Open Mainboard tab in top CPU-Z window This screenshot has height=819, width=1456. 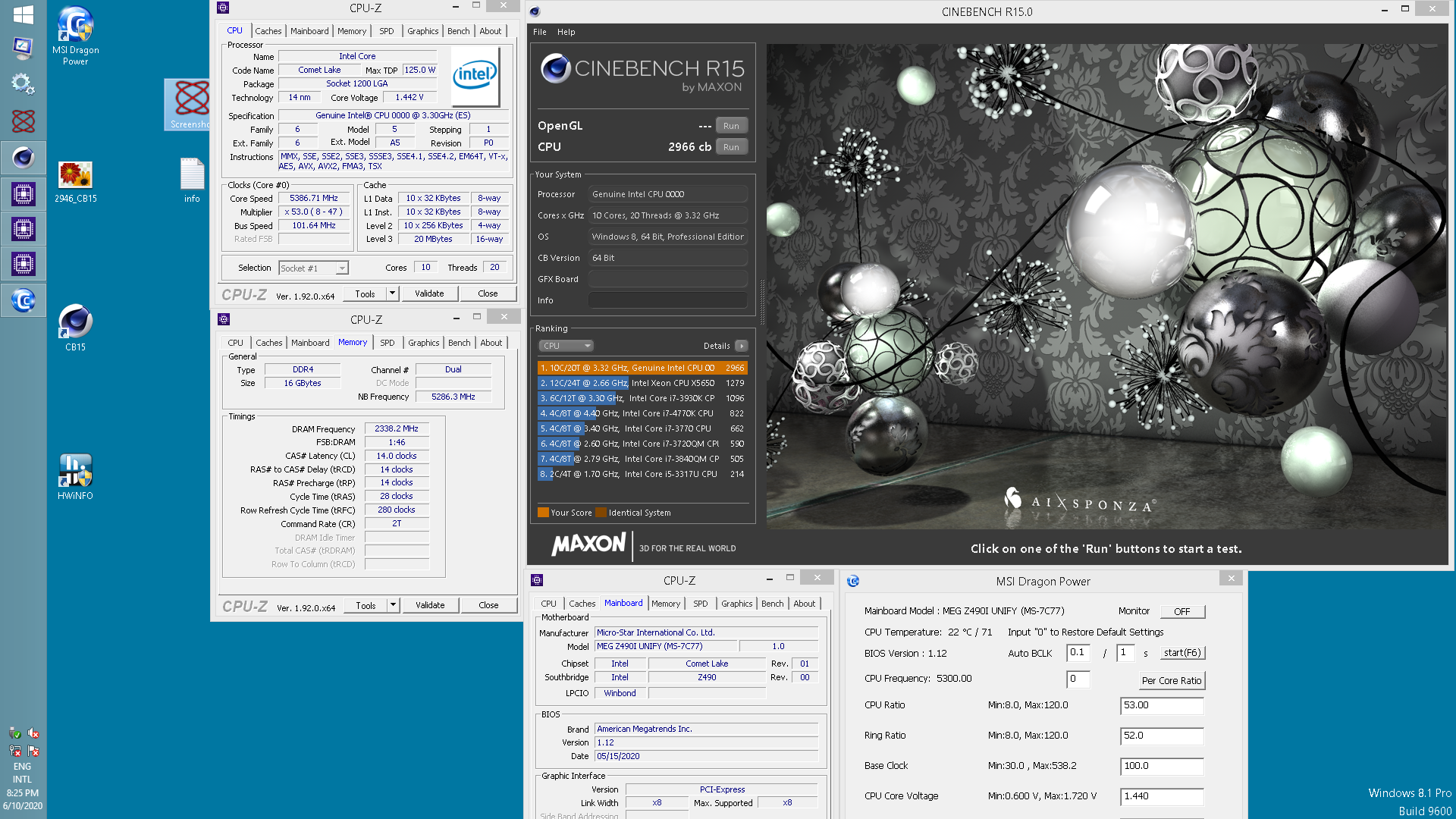tap(309, 31)
